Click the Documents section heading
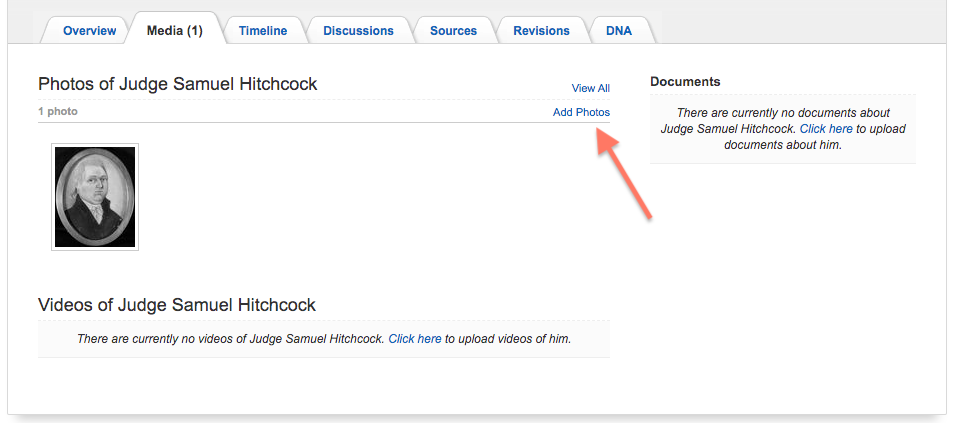 [685, 82]
